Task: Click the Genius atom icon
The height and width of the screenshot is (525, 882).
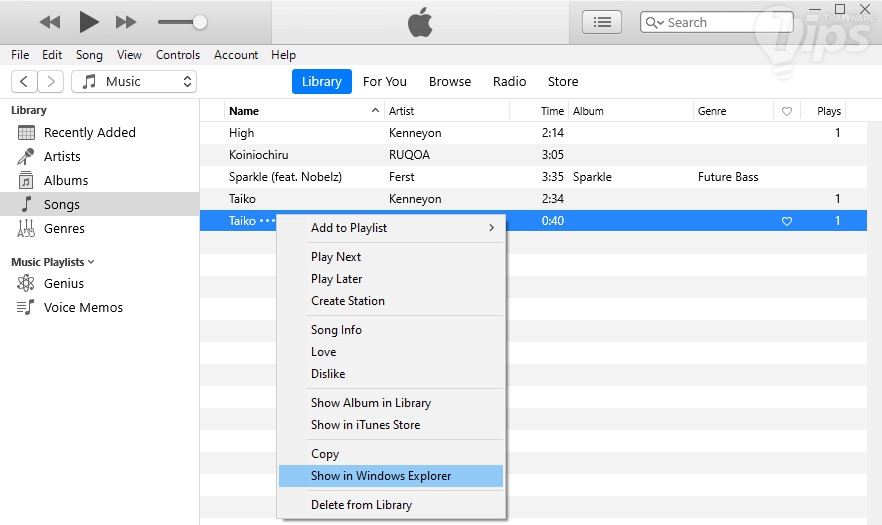Action: [x=26, y=283]
